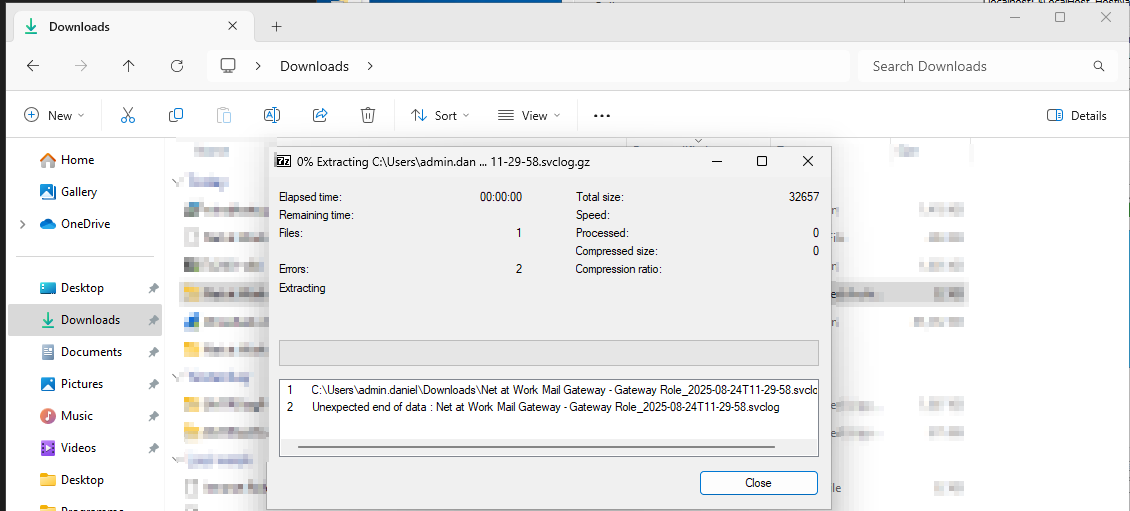Image resolution: width=1130 pixels, height=511 pixels.
Task: Select Documents in the navigation pane
Action: tap(90, 352)
